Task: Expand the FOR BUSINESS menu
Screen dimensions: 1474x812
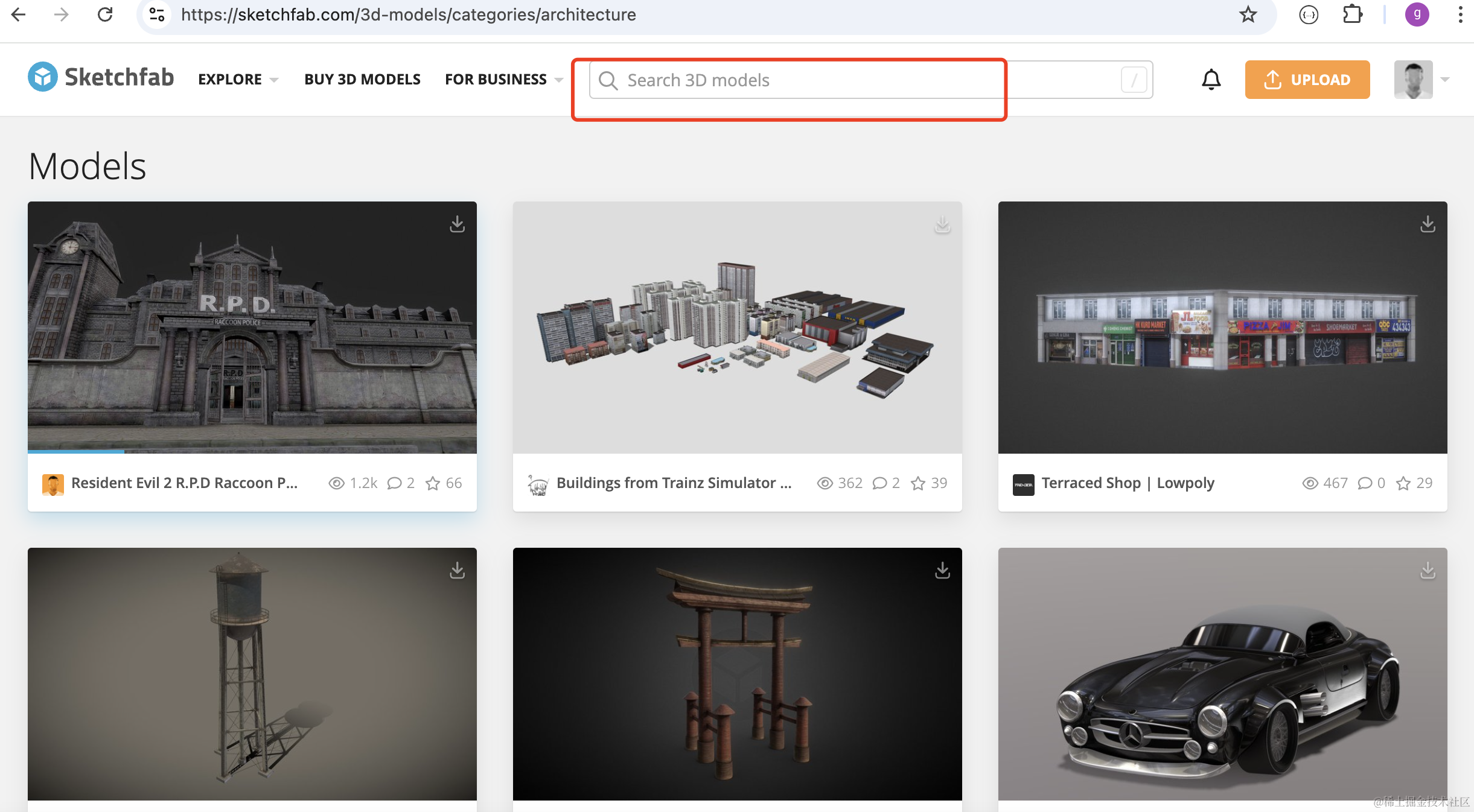Action: [x=504, y=80]
